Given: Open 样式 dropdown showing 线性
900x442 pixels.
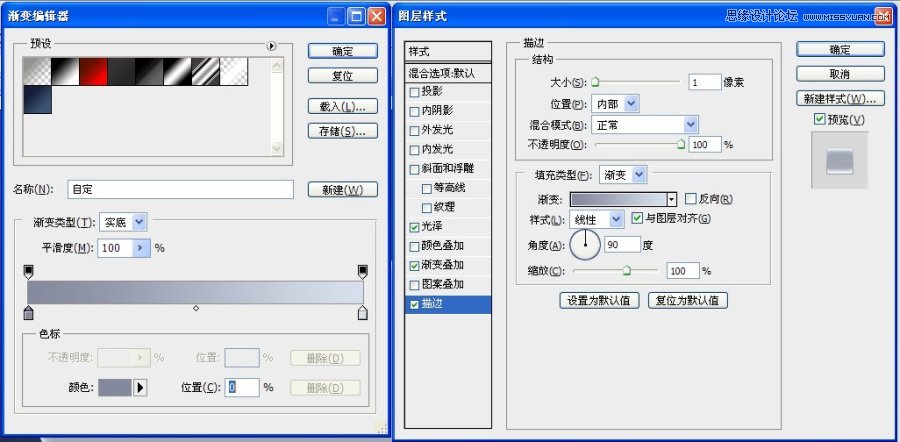Looking at the screenshot, I should (596, 219).
